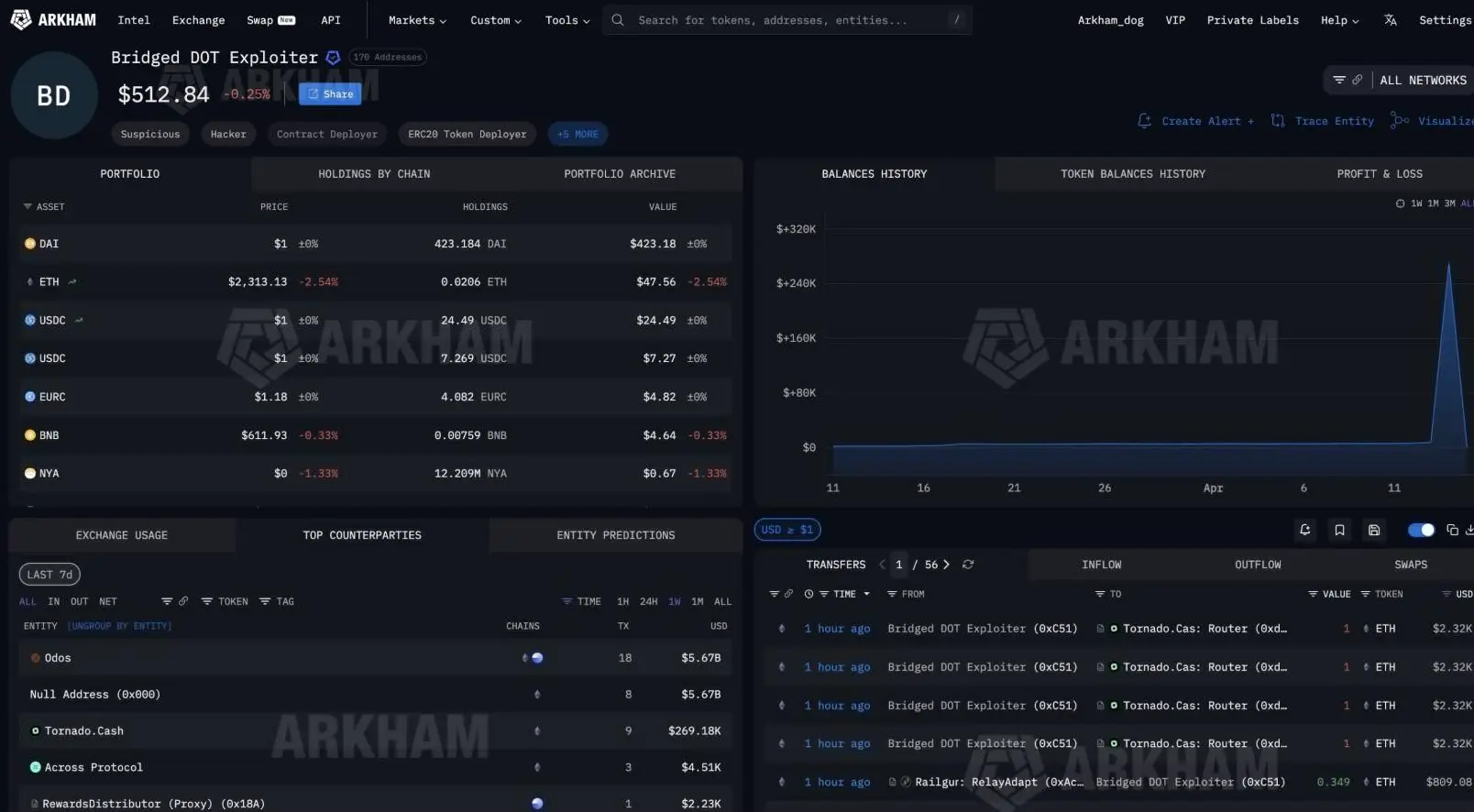Open the language translation icon
Screen dimensions: 1474x812
(1391, 19)
